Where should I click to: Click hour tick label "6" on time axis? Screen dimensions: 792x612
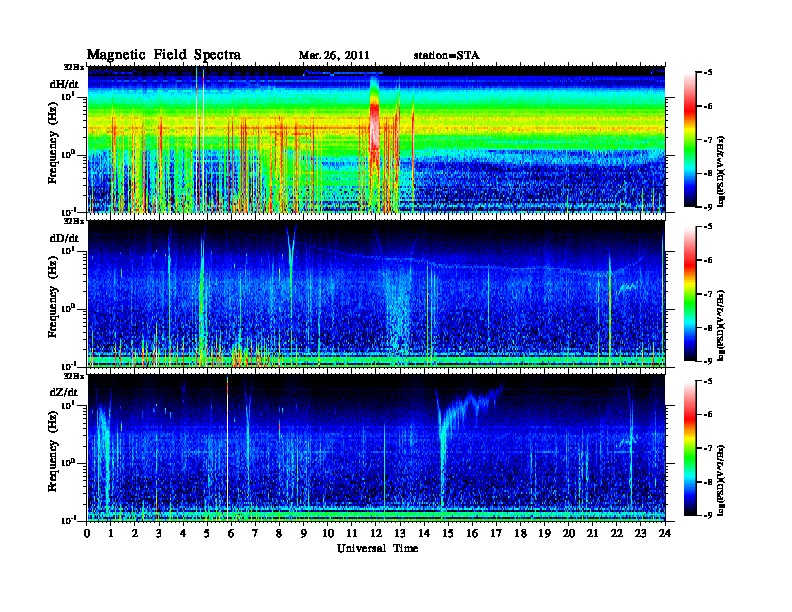(x=231, y=534)
